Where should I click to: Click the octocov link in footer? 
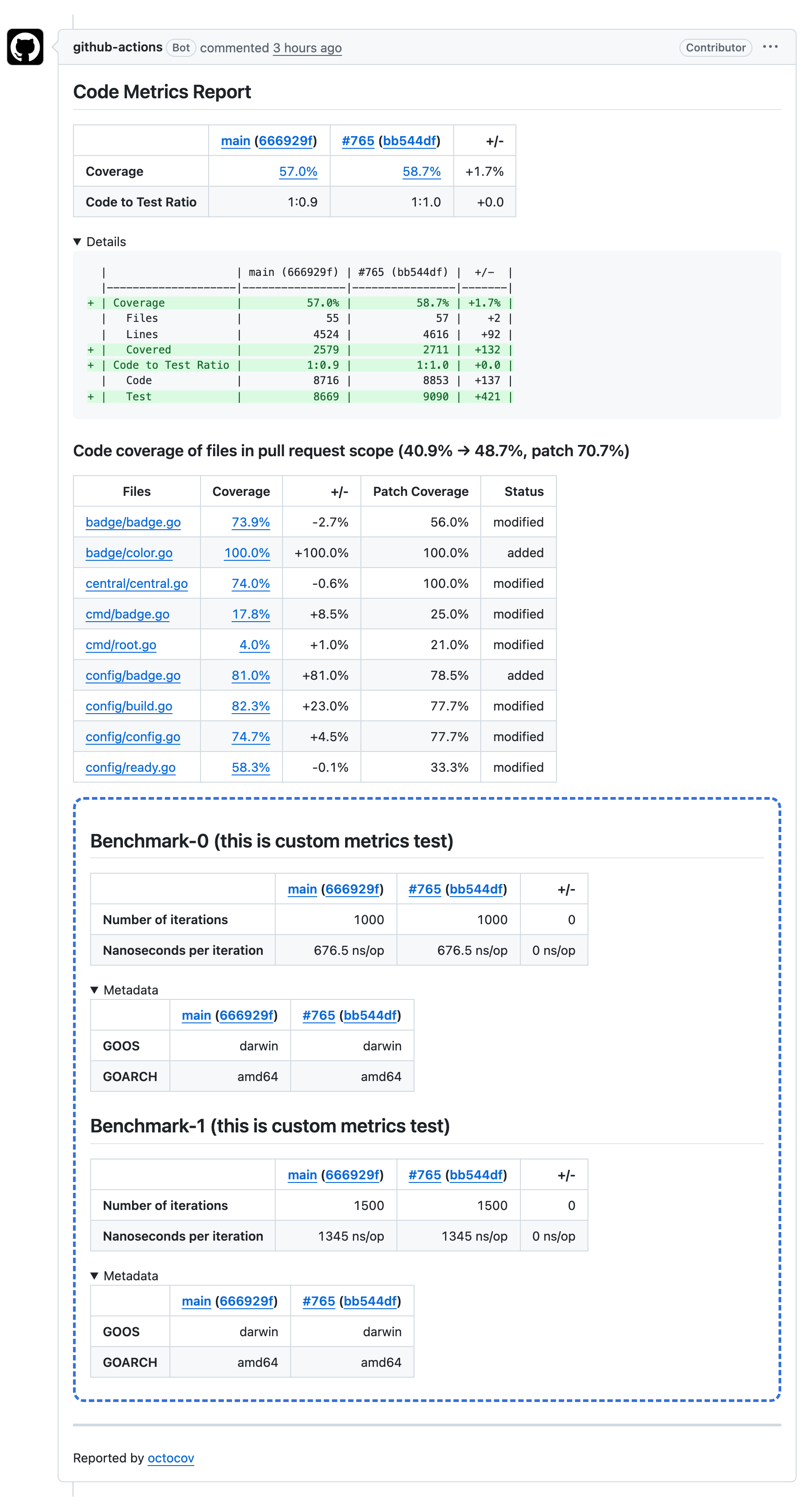click(171, 1458)
